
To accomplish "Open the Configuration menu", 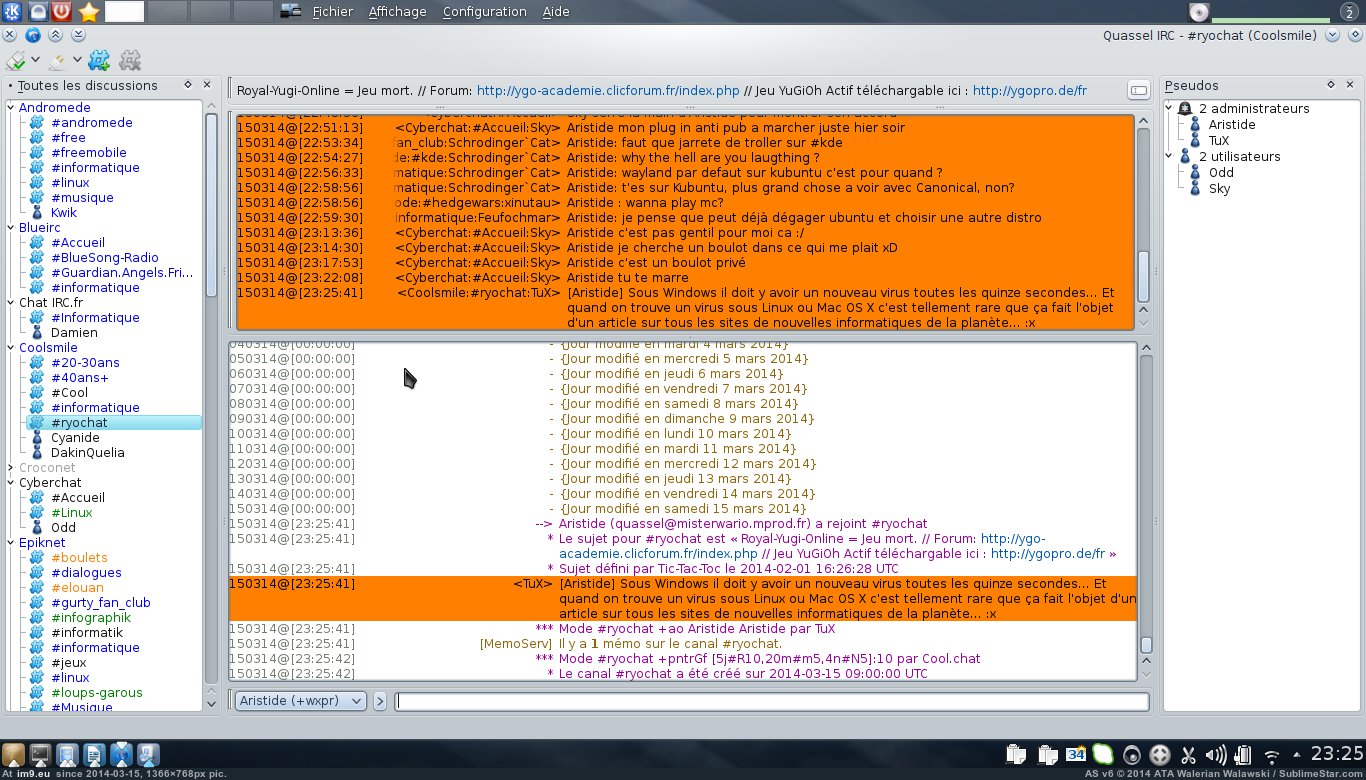I will pos(484,12).
